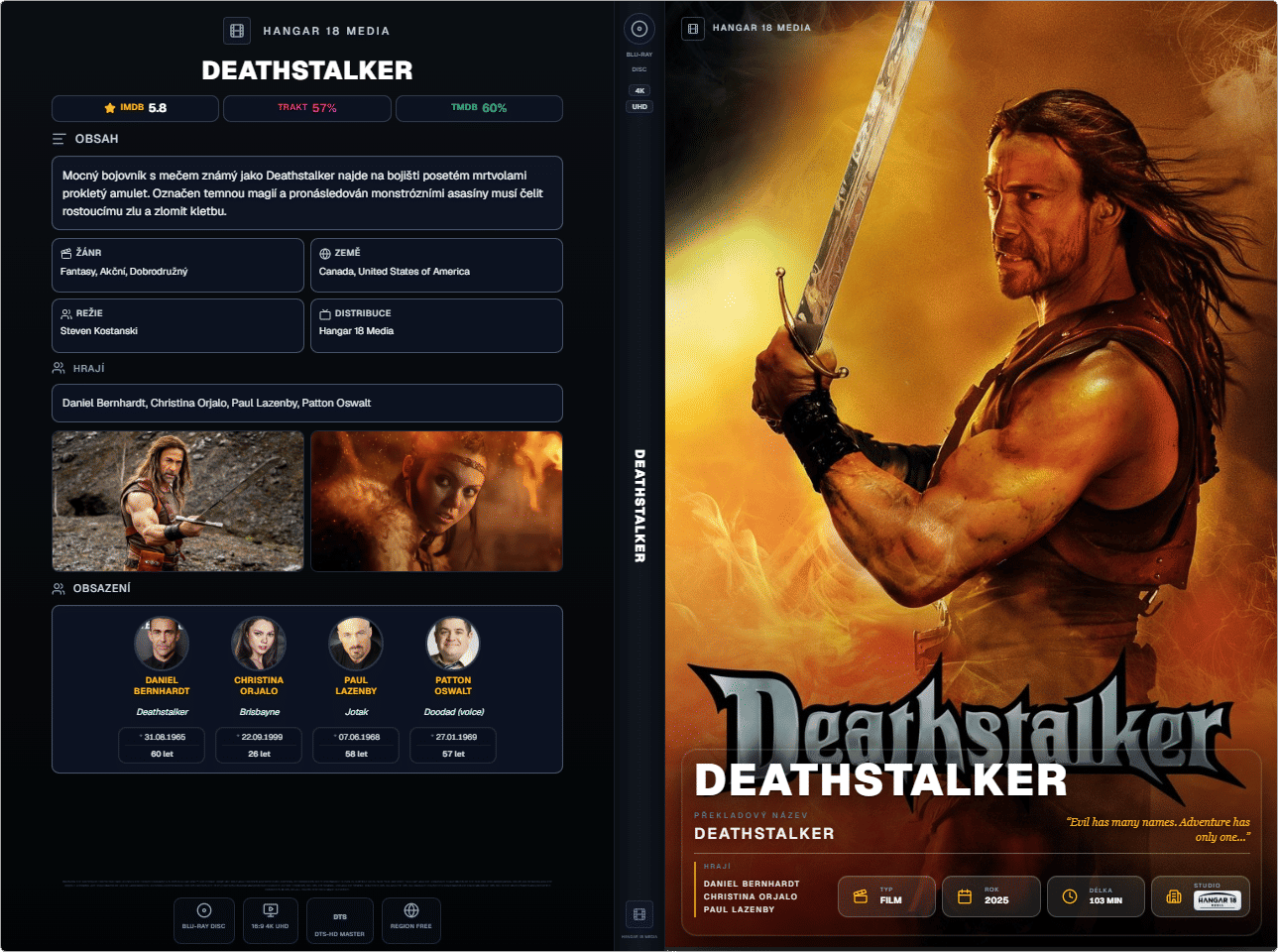Open the still of the warrior with sword
Screen dimensions: 1278x952
178,501
